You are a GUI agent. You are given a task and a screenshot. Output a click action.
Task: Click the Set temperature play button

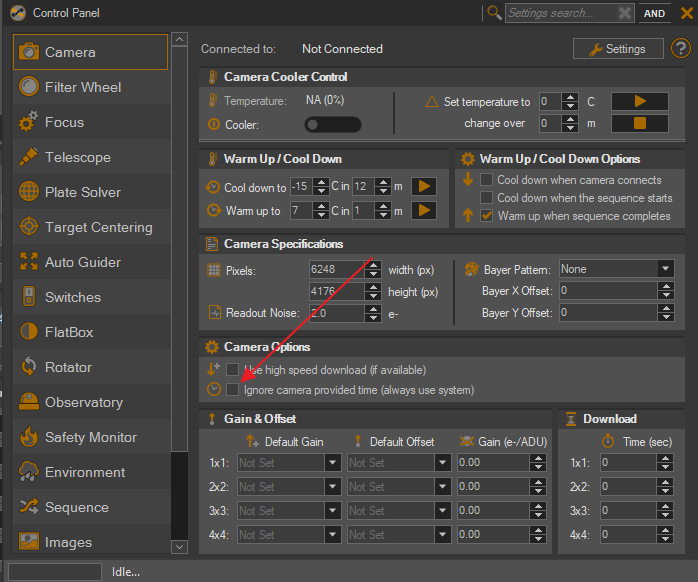tap(639, 102)
